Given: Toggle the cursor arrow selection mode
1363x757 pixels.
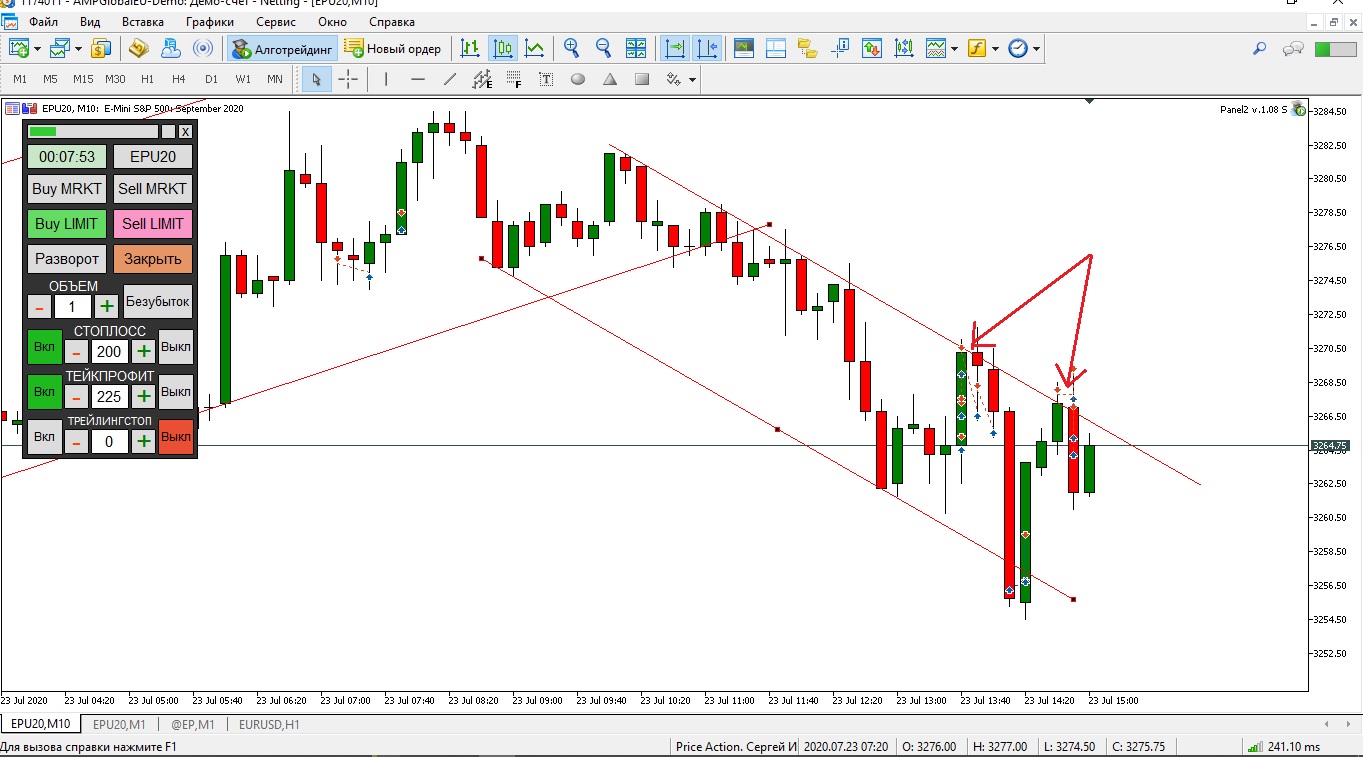Looking at the screenshot, I should pos(316,79).
